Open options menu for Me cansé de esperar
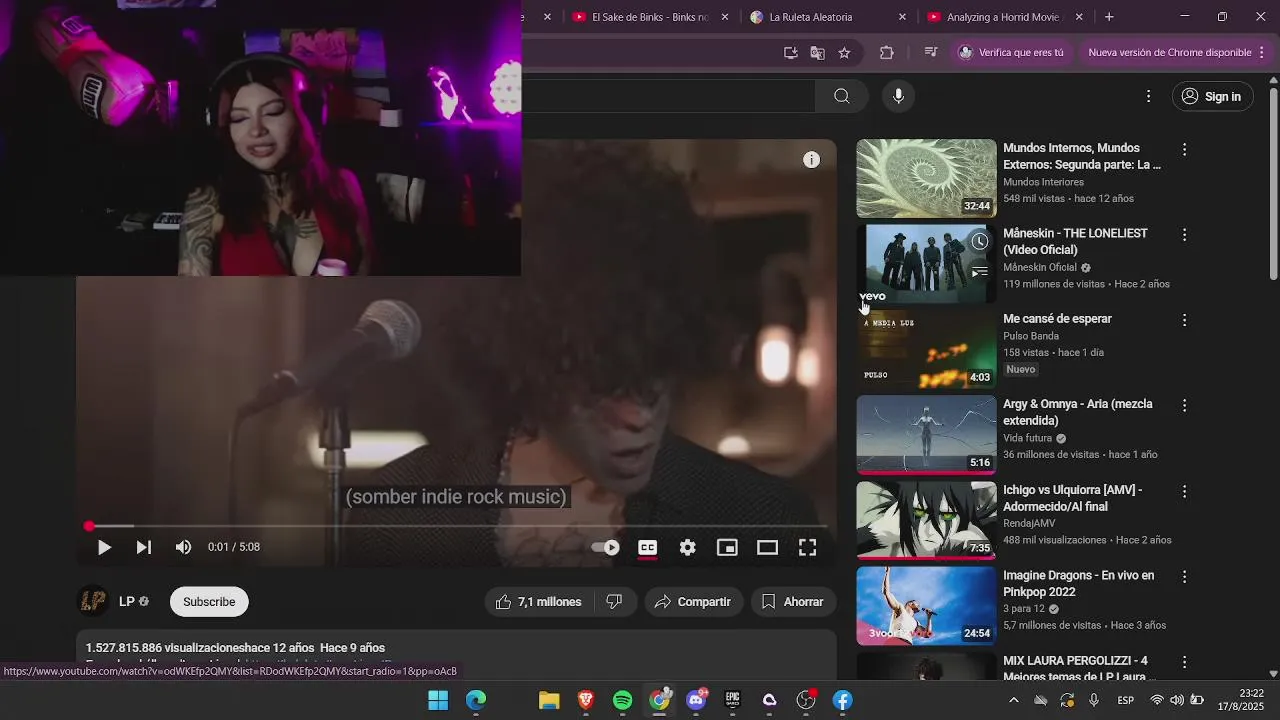The image size is (1280, 720). point(1185,320)
